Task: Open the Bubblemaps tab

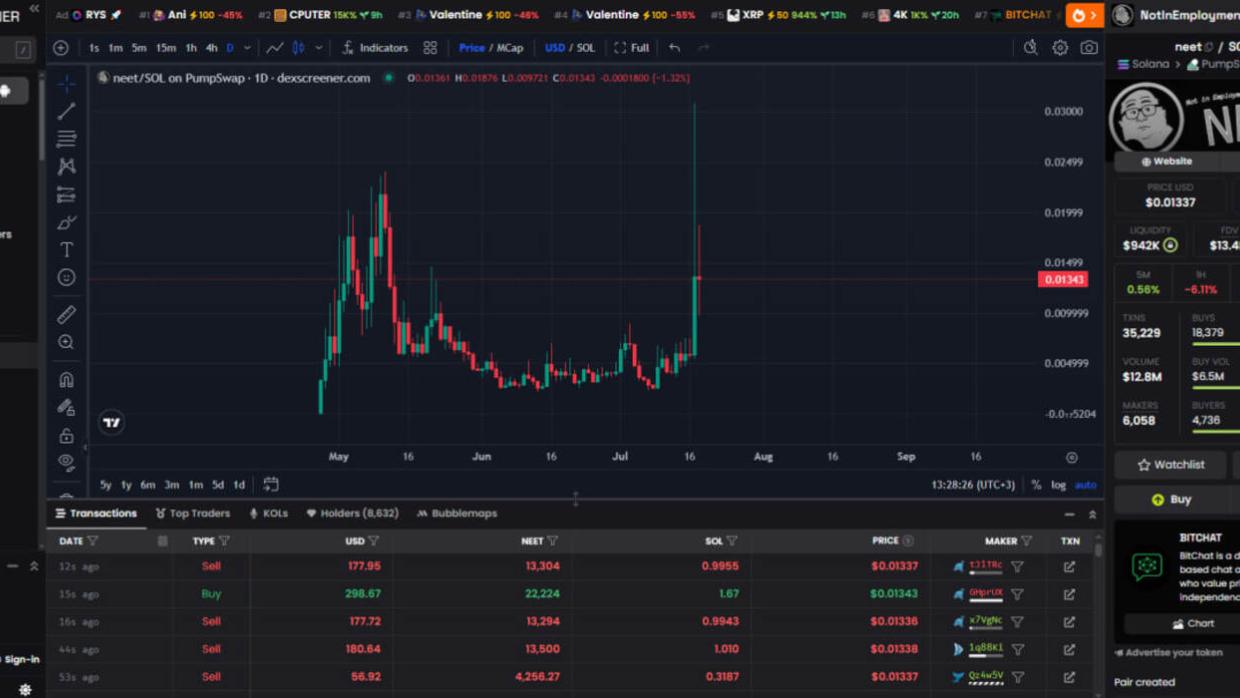Action: (456, 513)
